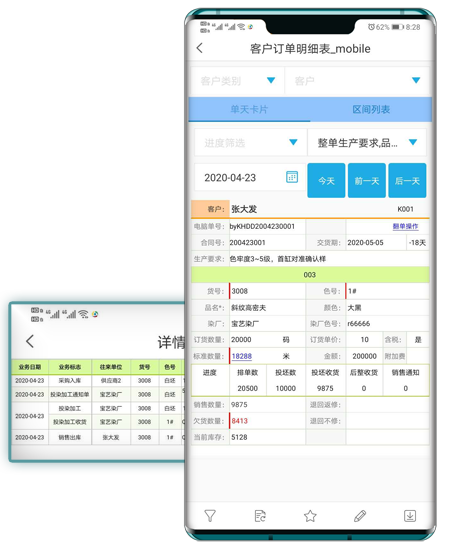The height and width of the screenshot is (550, 449).
Task: Switch to the 区间列表 tab
Action: point(371,109)
